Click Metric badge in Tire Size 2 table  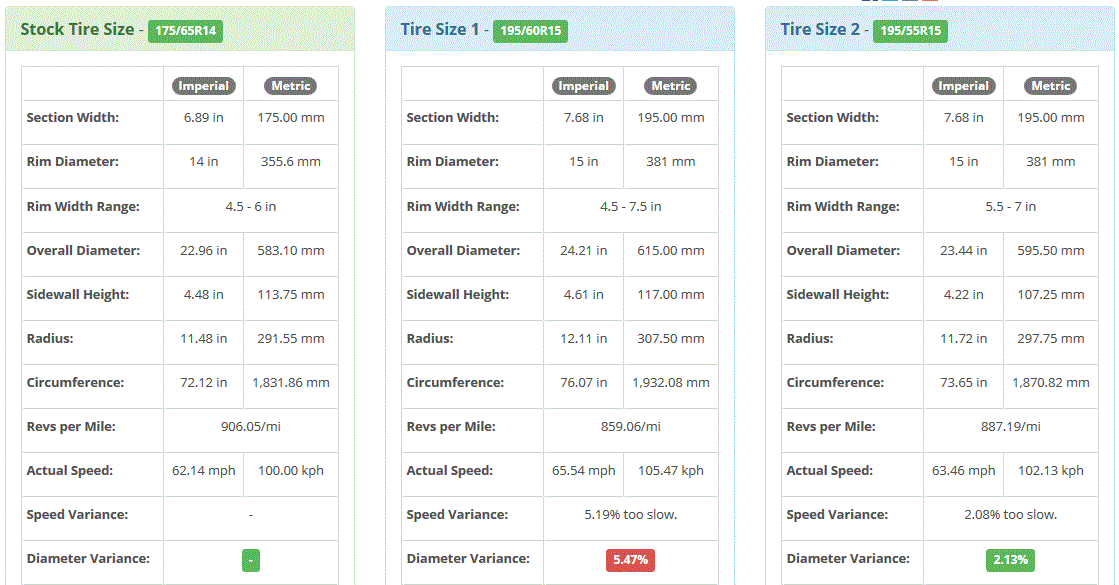point(1050,86)
